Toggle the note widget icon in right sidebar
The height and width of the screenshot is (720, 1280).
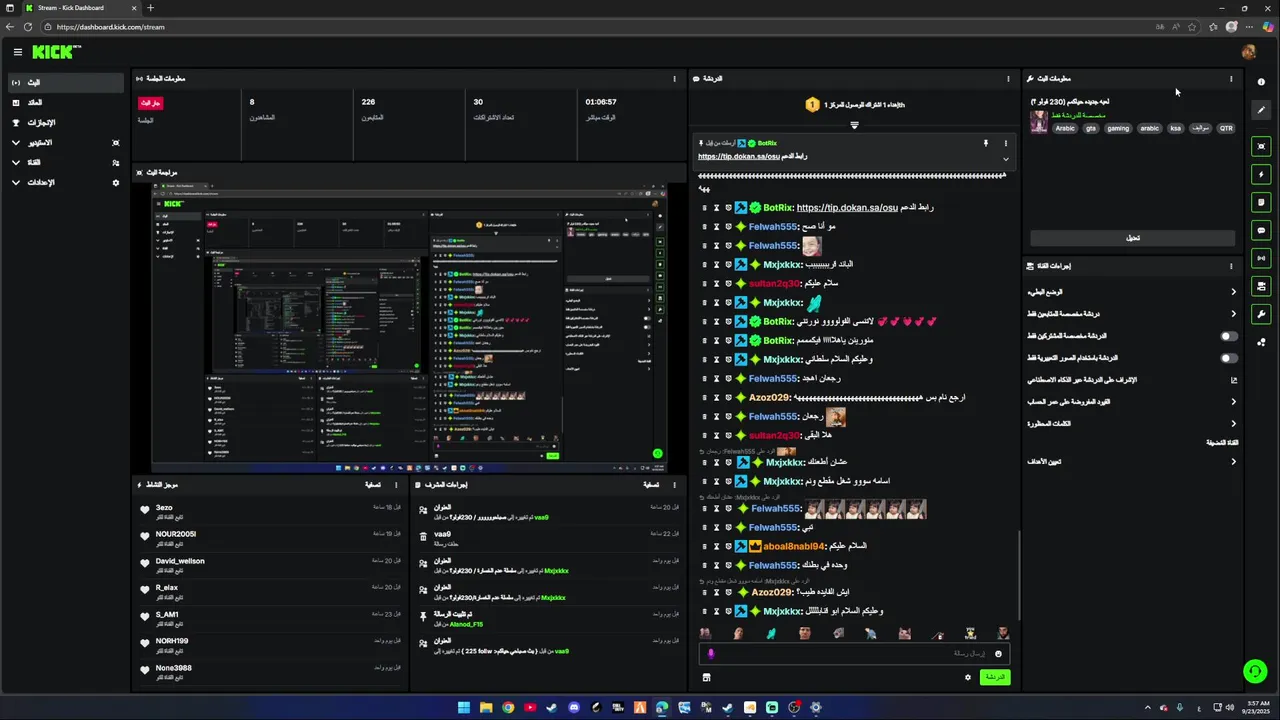click(x=1261, y=202)
